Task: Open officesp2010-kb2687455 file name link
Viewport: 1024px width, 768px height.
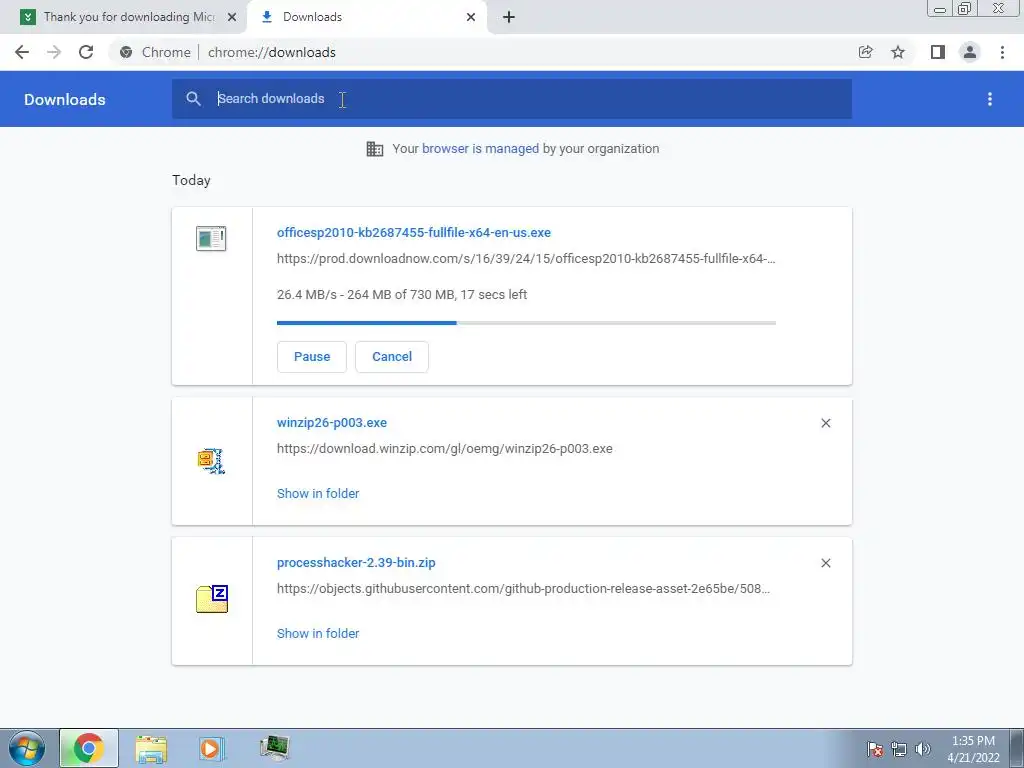Action: pos(414,232)
